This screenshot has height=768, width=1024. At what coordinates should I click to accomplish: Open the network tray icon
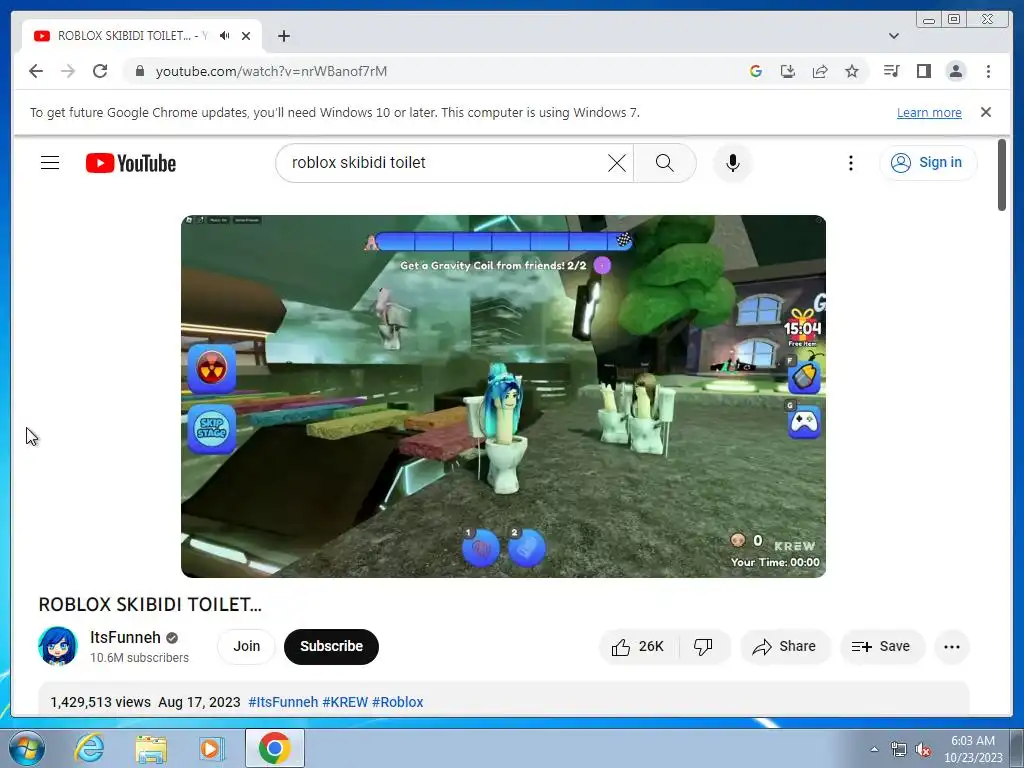pyautogui.click(x=899, y=749)
